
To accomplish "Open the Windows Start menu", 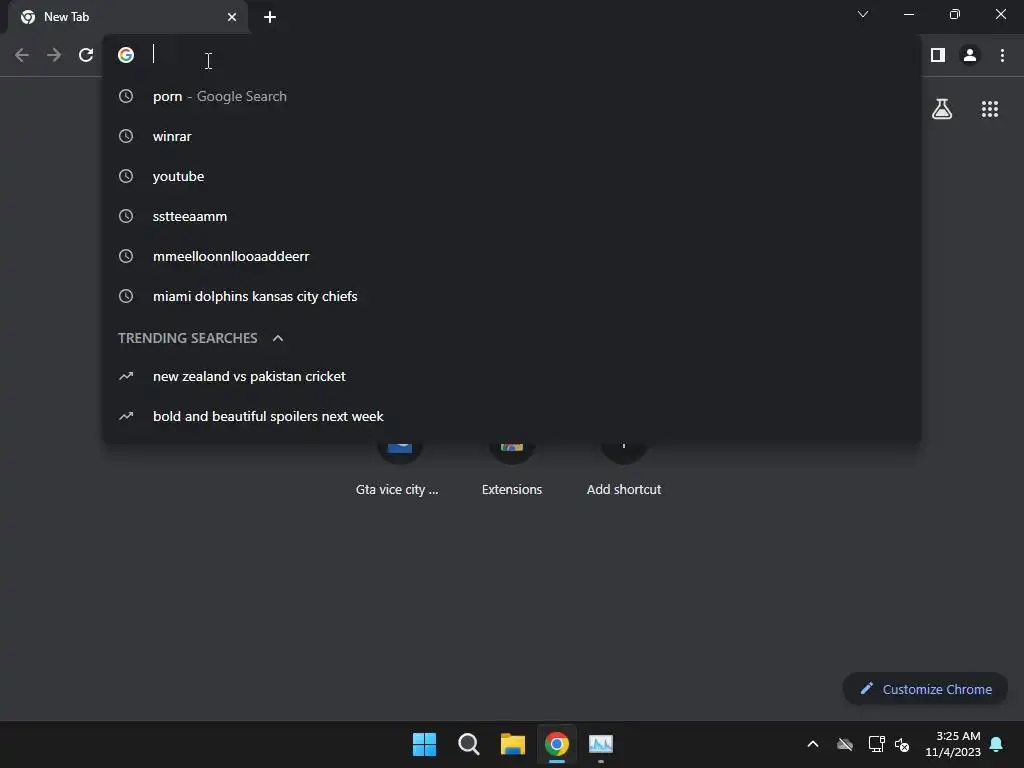I will coord(424,744).
